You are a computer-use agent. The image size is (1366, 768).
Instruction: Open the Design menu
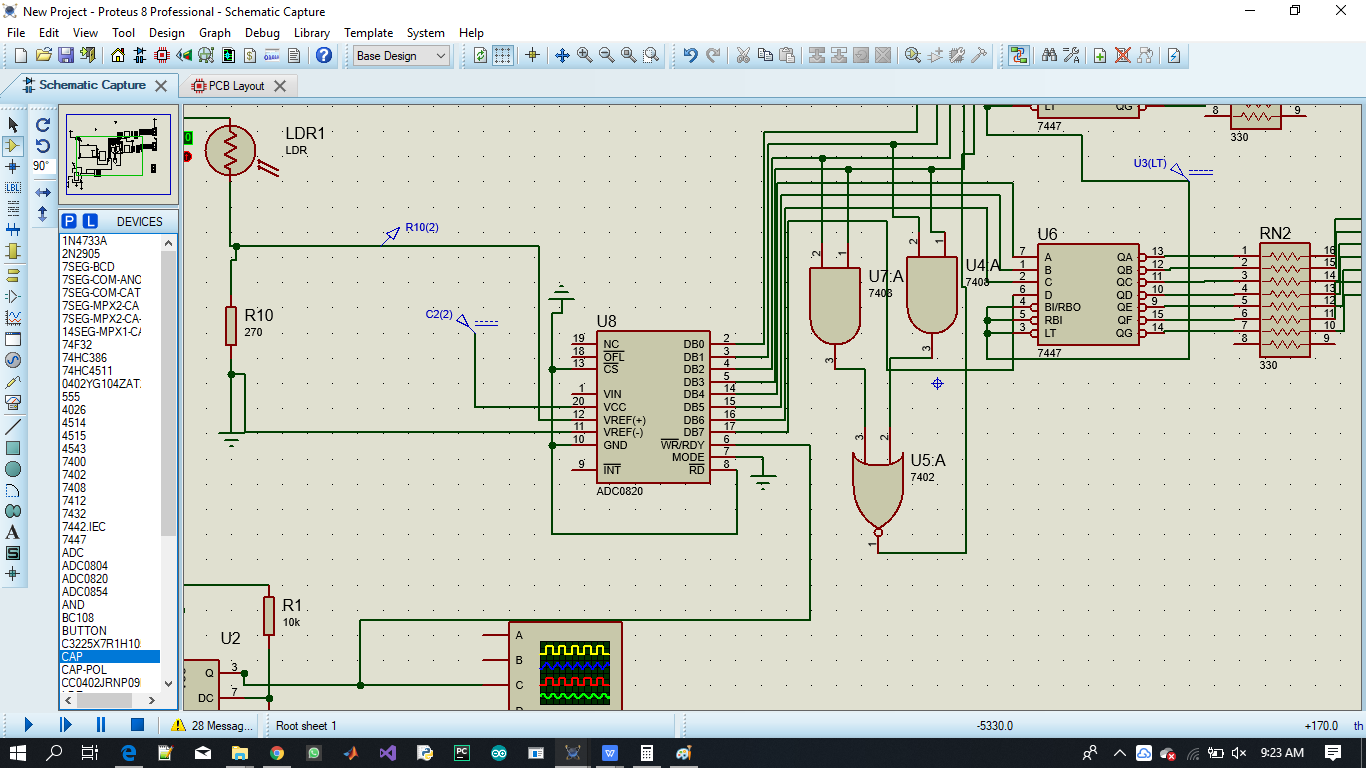(167, 32)
